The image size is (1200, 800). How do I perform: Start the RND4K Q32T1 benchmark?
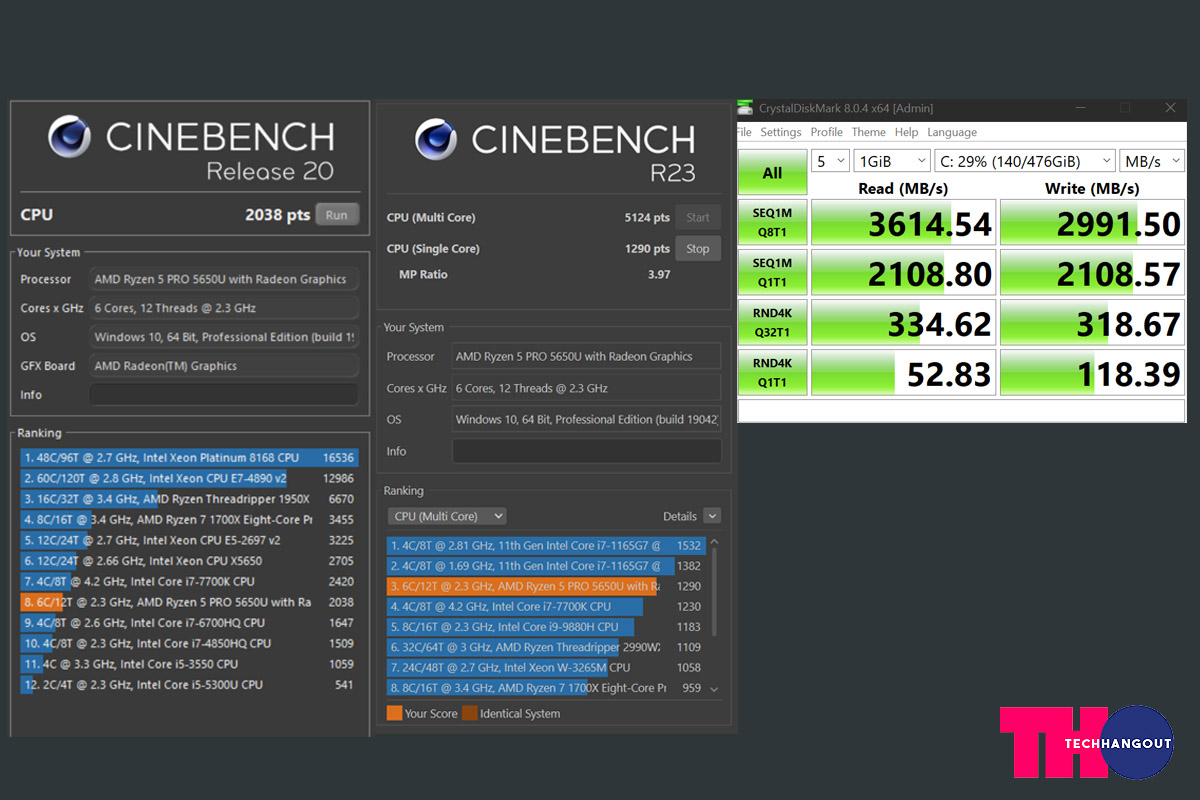[x=772, y=323]
